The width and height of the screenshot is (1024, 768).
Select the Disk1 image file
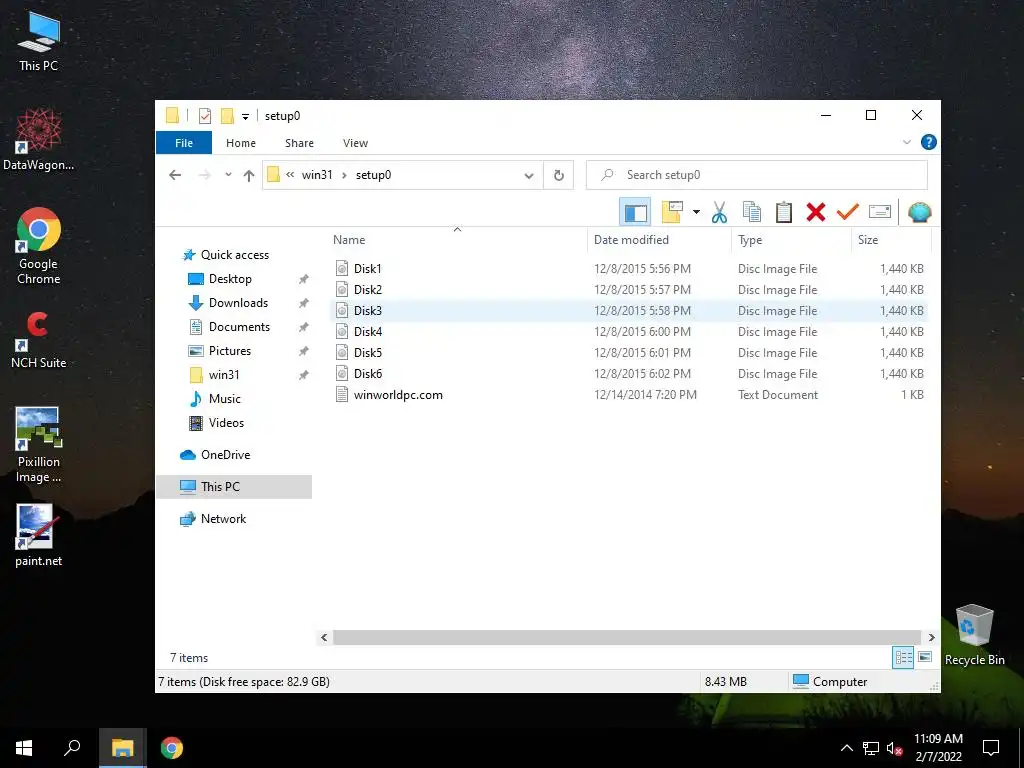[x=367, y=268]
